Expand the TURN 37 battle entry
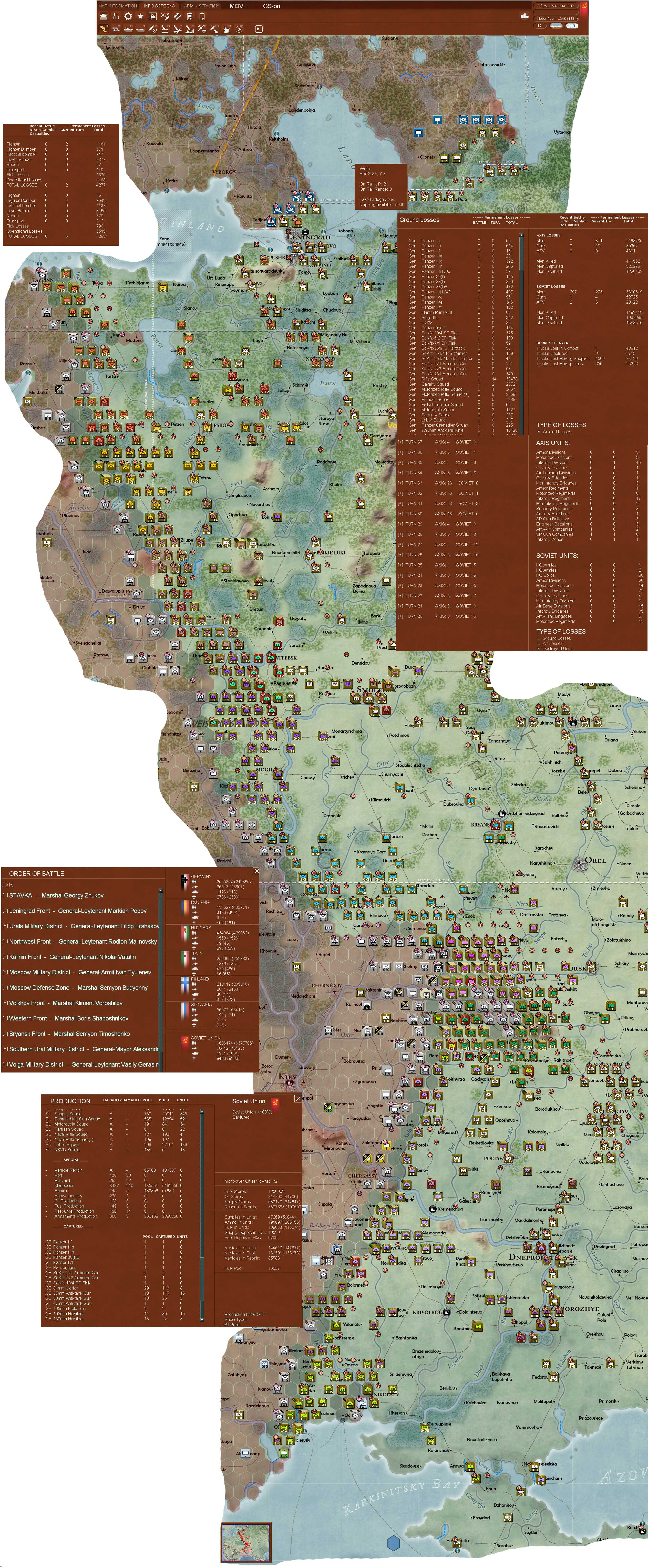648x1568 pixels. 400,442
